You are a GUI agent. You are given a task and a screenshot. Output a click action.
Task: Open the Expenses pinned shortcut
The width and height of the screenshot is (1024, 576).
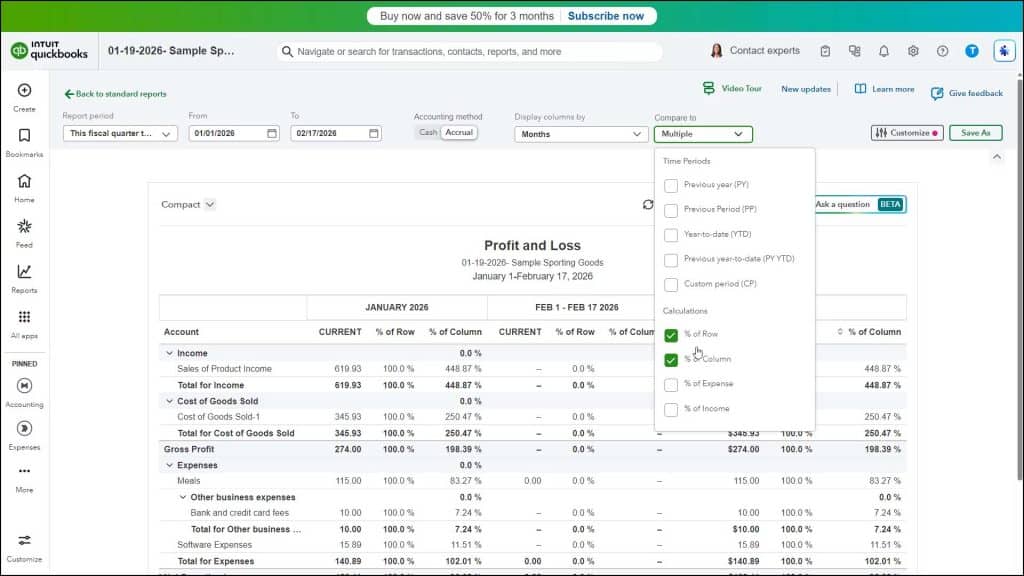click(24, 435)
